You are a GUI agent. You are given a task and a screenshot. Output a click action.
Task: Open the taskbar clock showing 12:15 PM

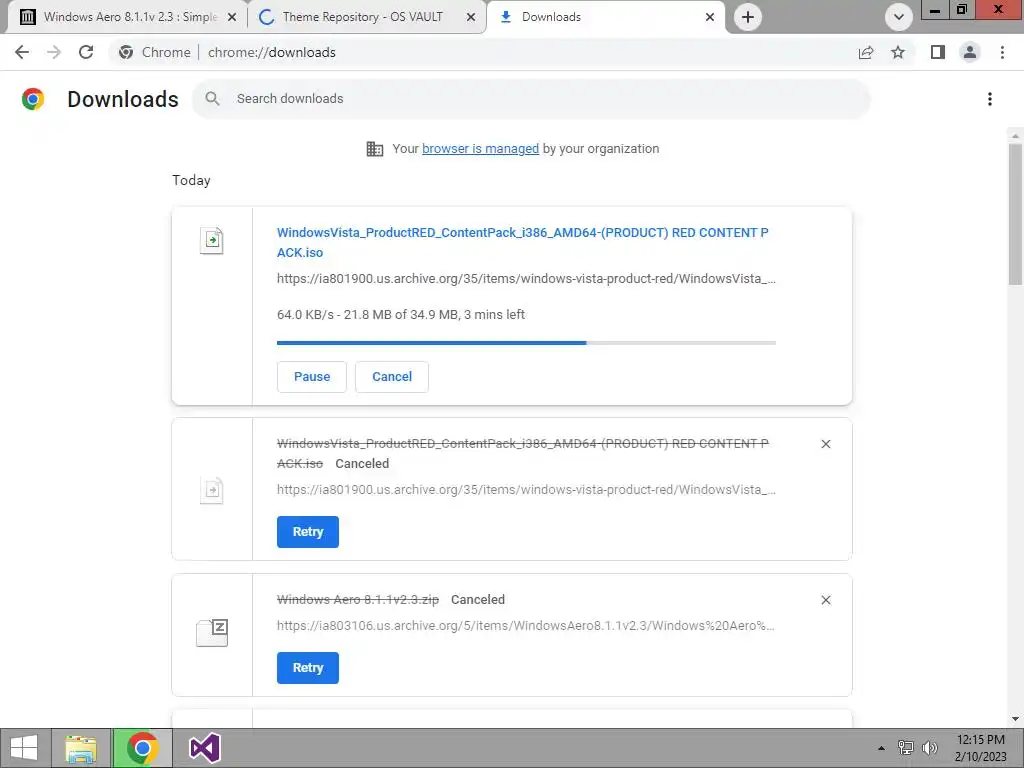click(x=980, y=748)
